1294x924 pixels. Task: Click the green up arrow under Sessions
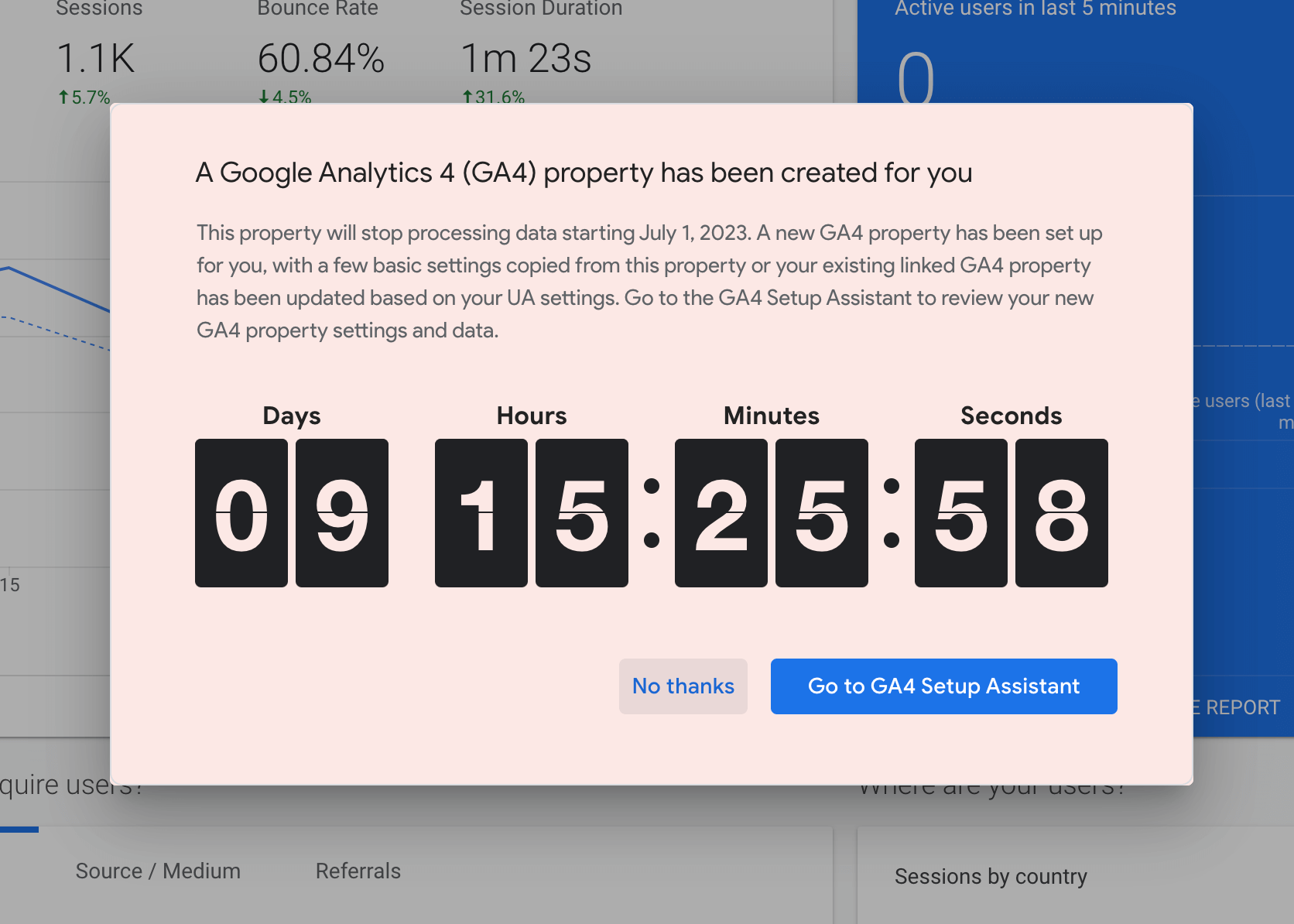click(x=63, y=98)
